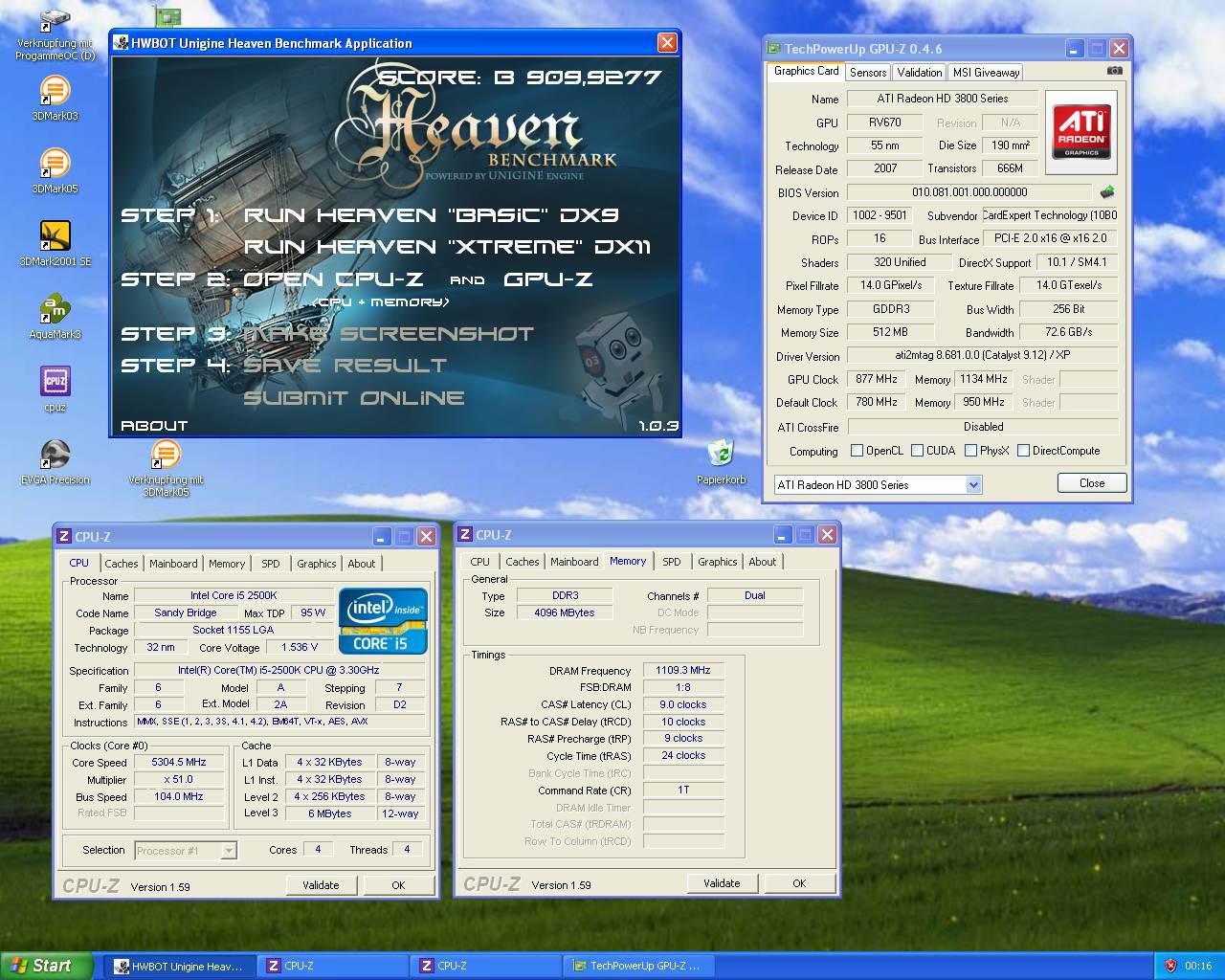Click the security shield tray icon
Image resolution: width=1225 pixels, height=980 pixels.
[1169, 966]
